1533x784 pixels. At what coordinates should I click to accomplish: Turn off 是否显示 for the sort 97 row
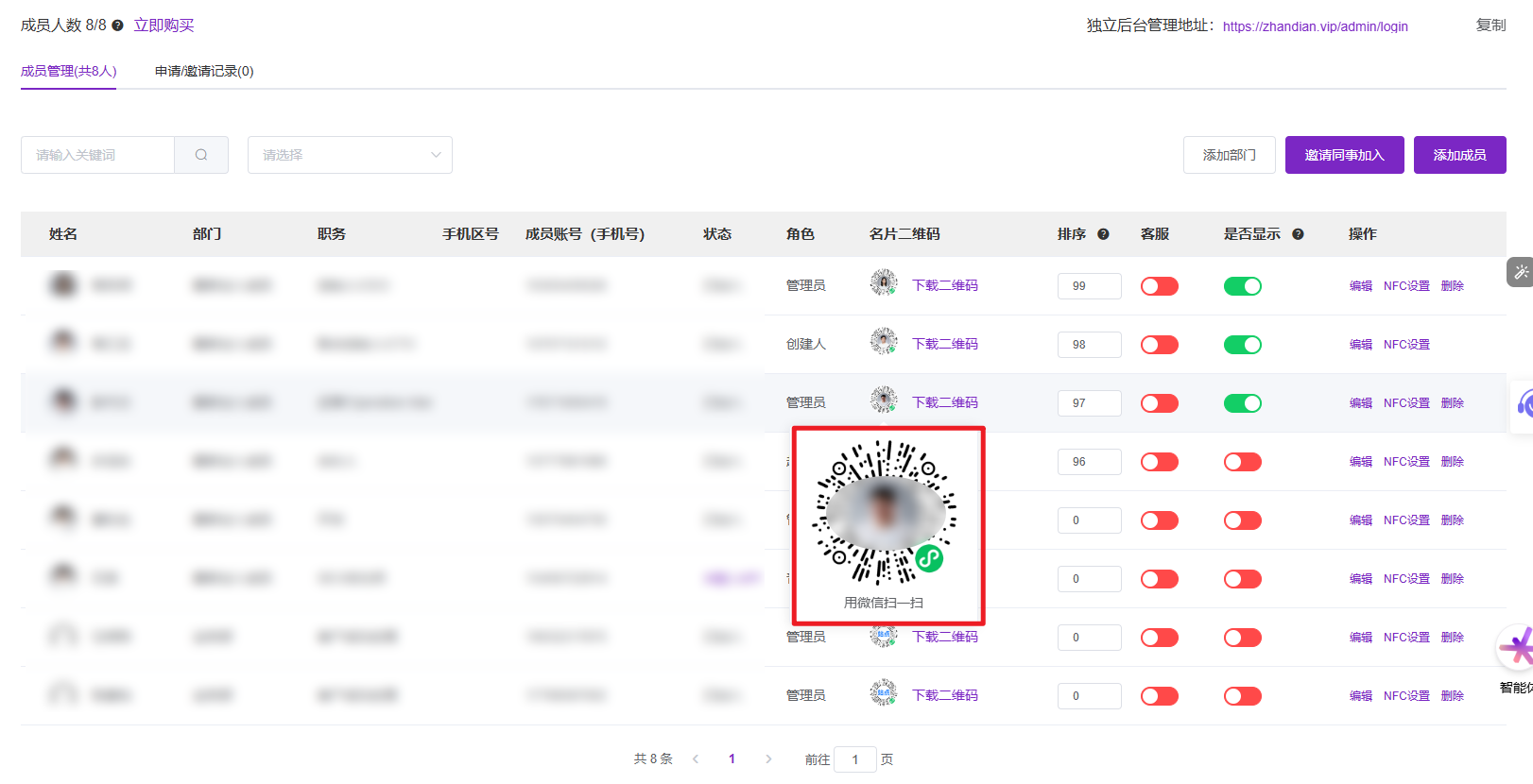click(x=1243, y=403)
